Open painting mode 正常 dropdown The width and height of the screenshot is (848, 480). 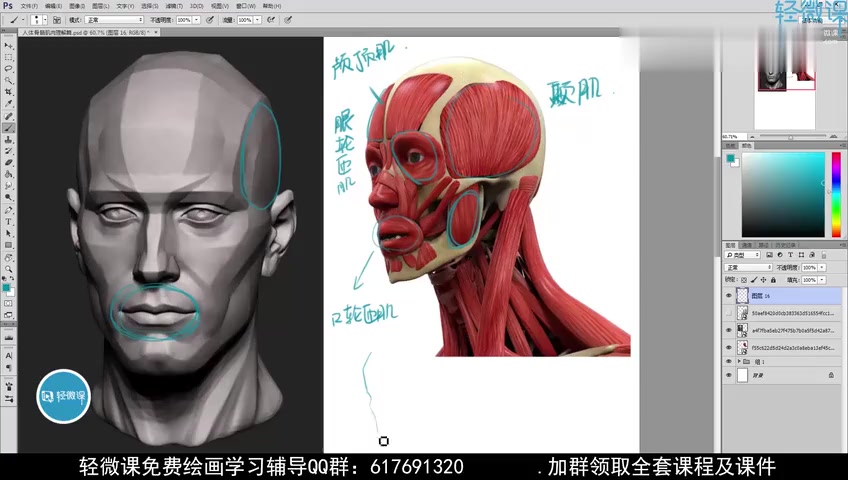click(114, 20)
